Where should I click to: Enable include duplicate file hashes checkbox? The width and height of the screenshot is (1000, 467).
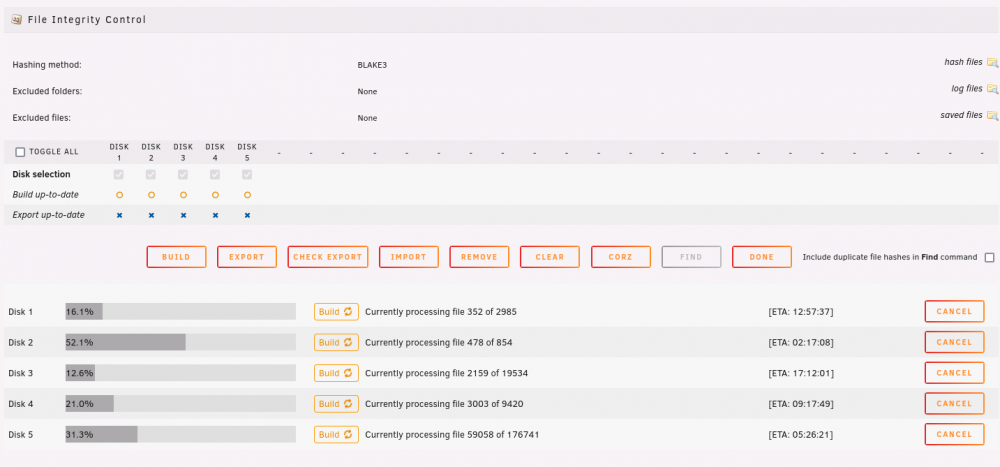coord(989,258)
